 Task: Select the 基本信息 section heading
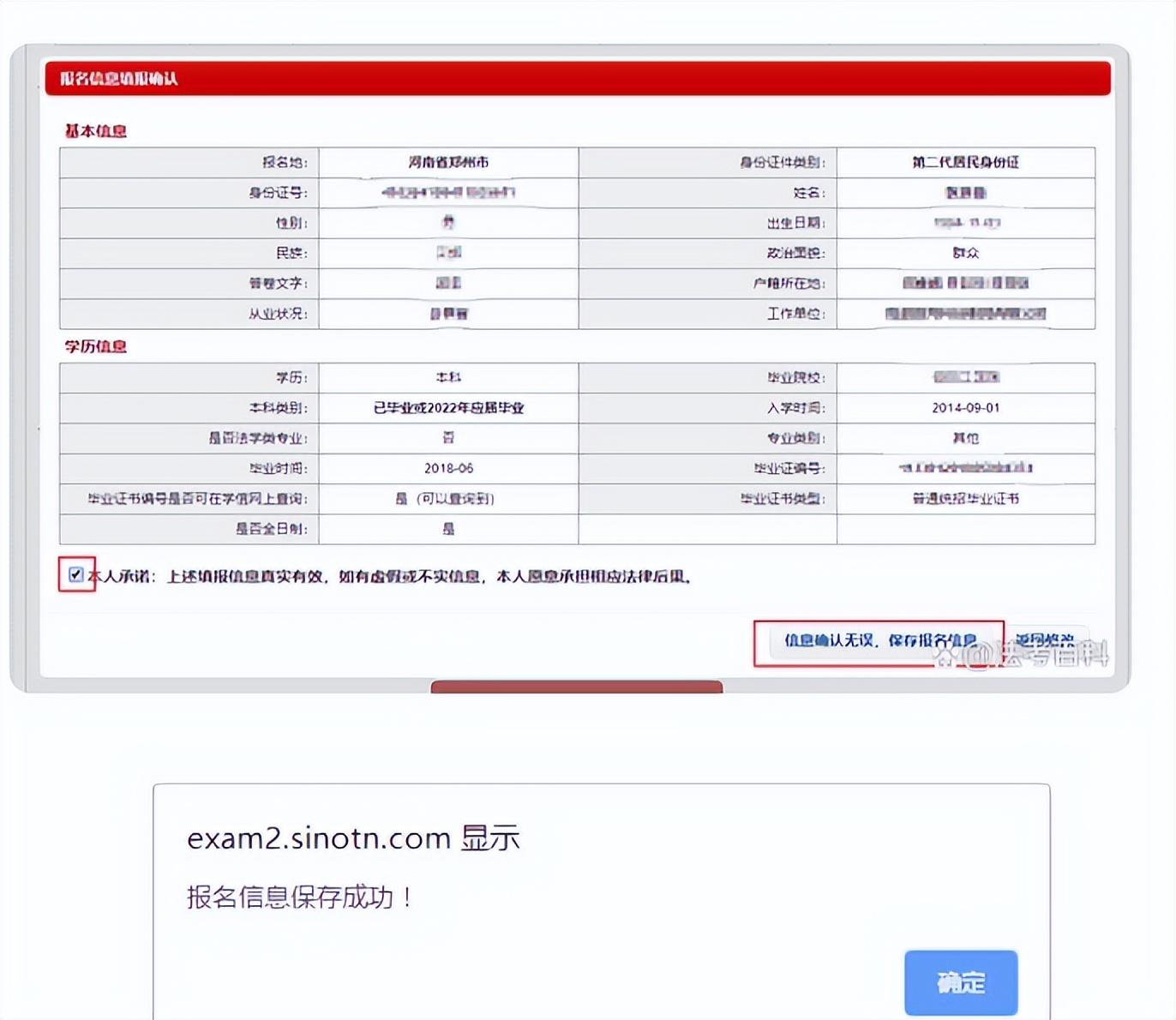tap(96, 131)
